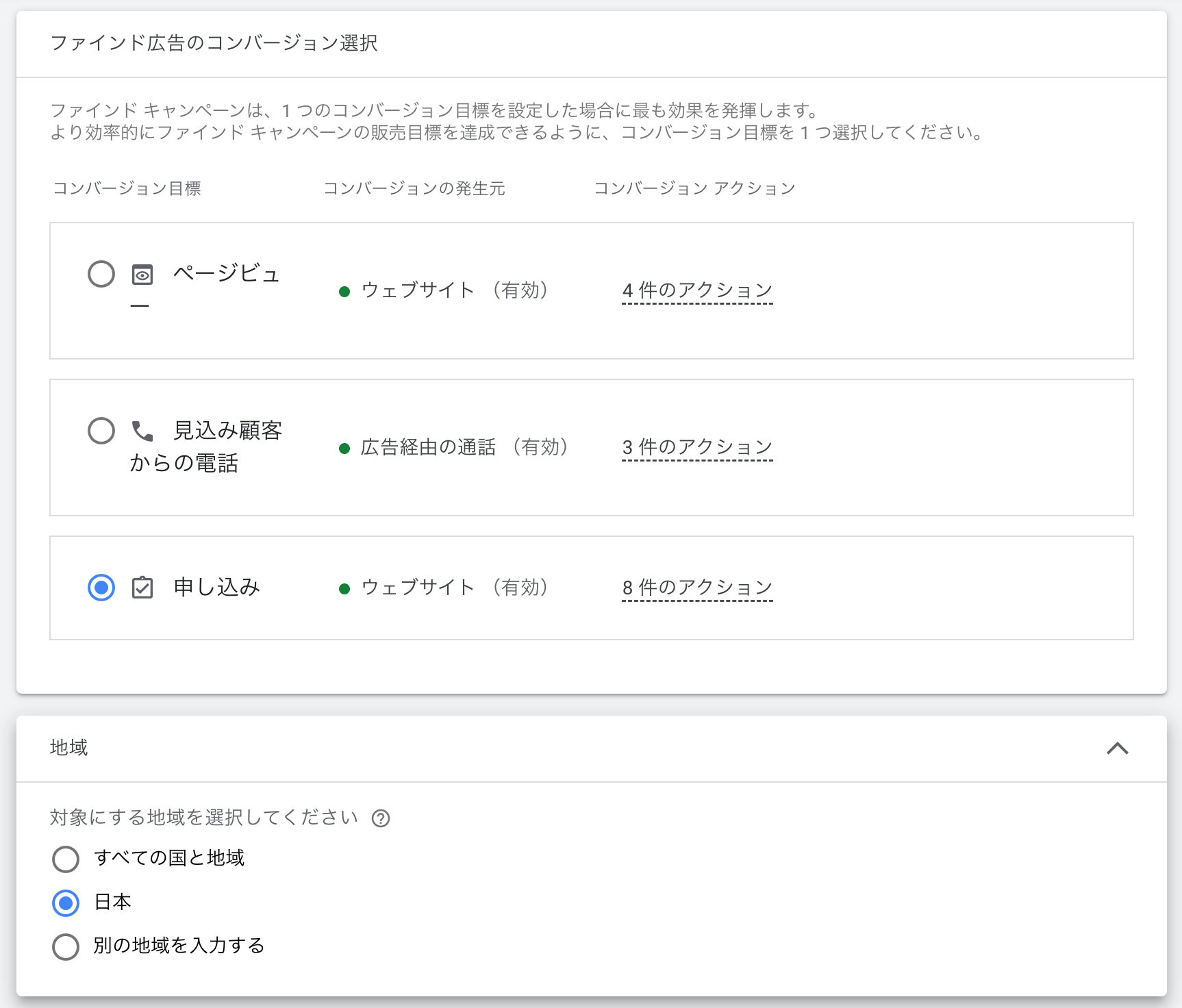
Task: Click the phone icon for 見込み顧客からの電話
Action: (x=142, y=431)
